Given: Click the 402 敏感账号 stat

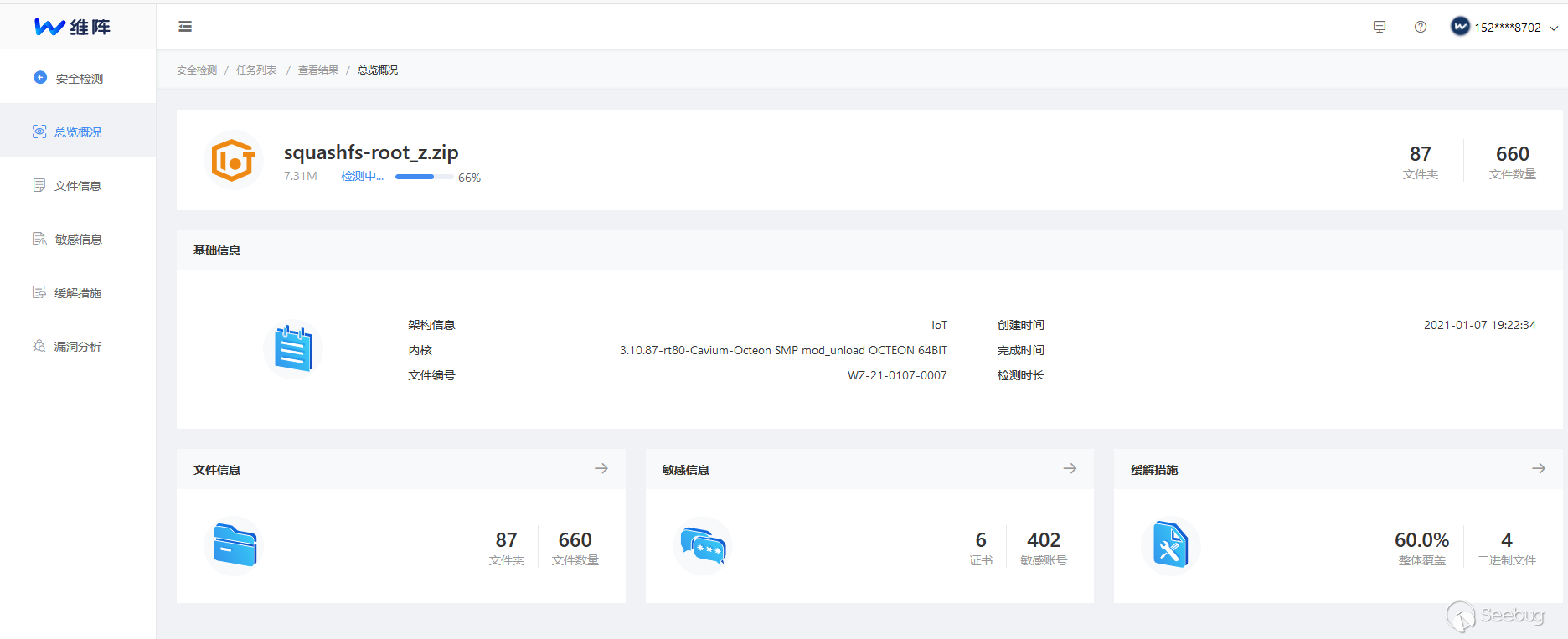Looking at the screenshot, I should tap(1044, 548).
